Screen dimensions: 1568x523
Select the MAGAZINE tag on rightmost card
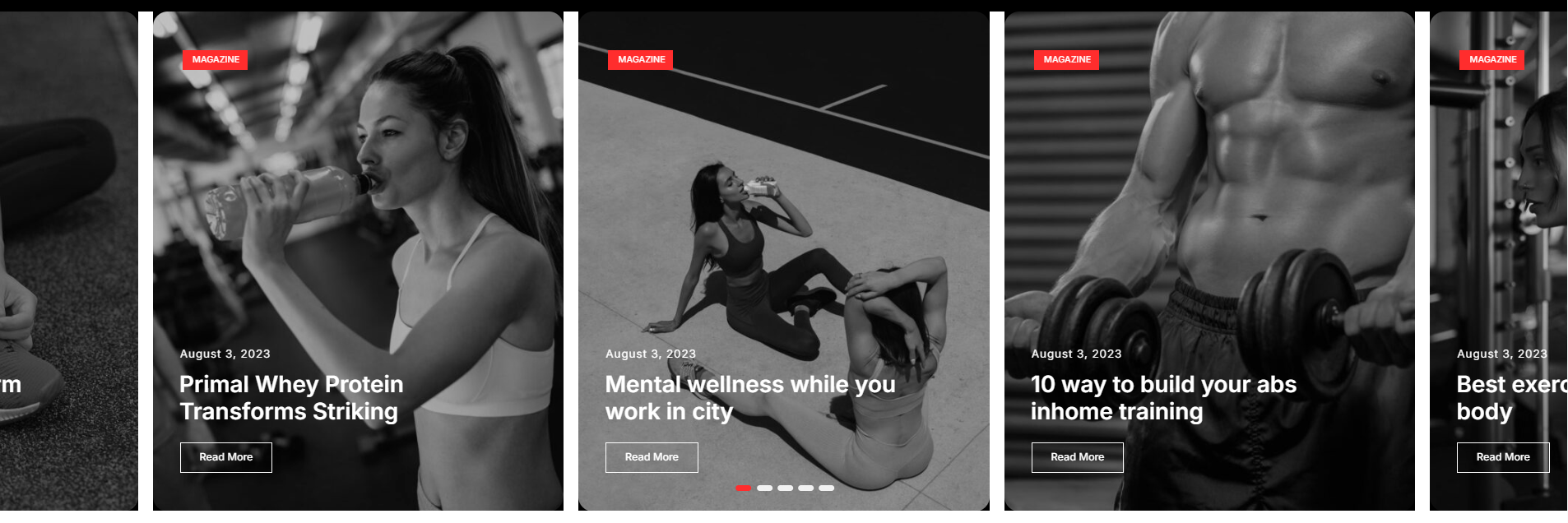point(1492,60)
